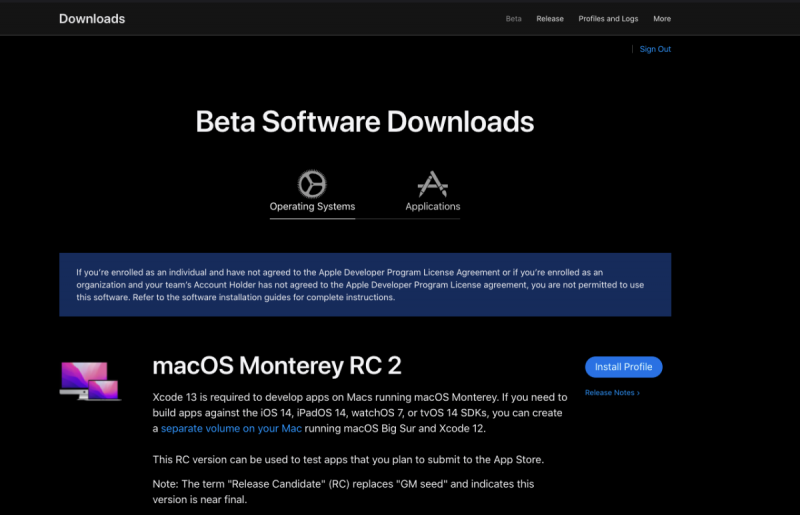Click the Release Candidate note text
Viewport: 800px width, 515px height.
[x=343, y=490]
